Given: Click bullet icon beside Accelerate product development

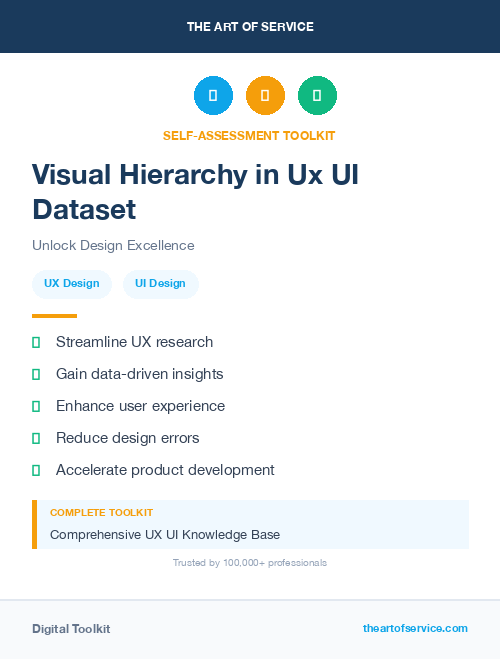Looking at the screenshot, I should coord(36,470).
